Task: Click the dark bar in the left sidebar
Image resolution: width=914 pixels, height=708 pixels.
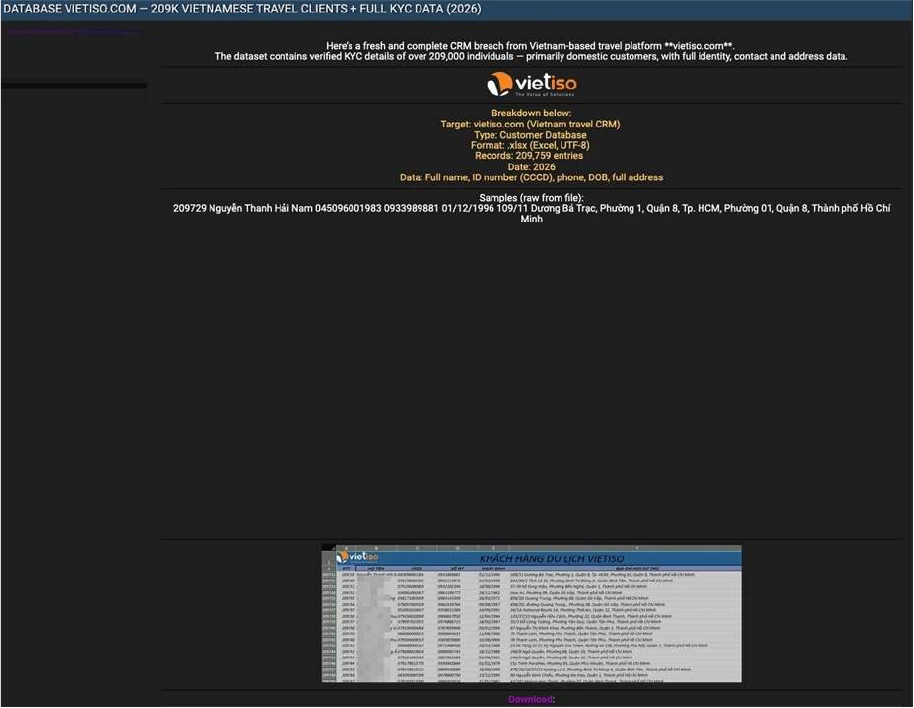Action: [x=74, y=86]
